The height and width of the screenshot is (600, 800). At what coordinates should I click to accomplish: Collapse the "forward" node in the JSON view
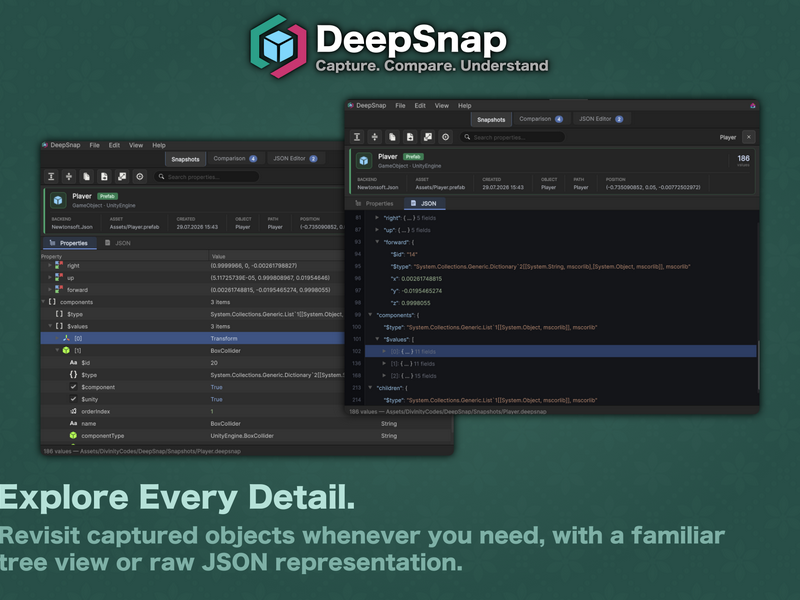[x=377, y=242]
